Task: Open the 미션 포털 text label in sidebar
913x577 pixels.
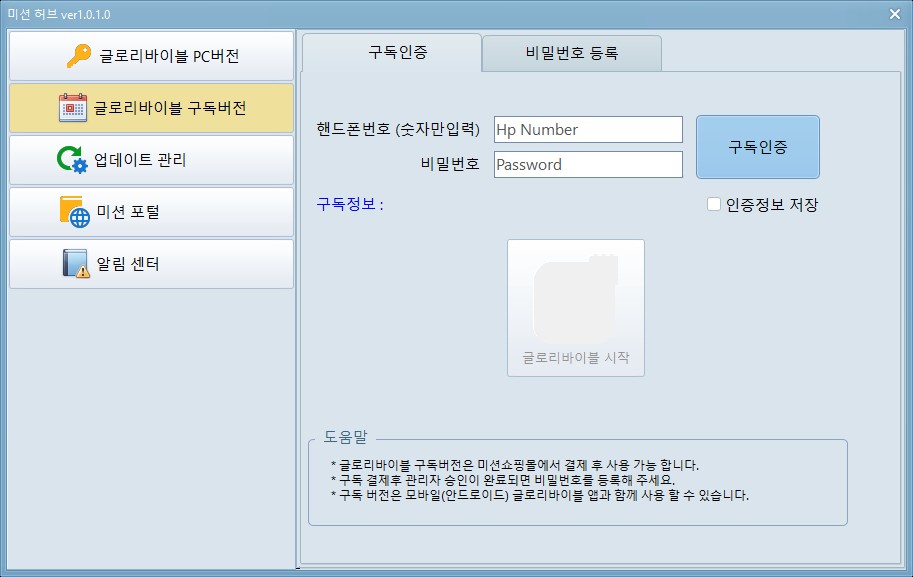Action: [x=128, y=212]
